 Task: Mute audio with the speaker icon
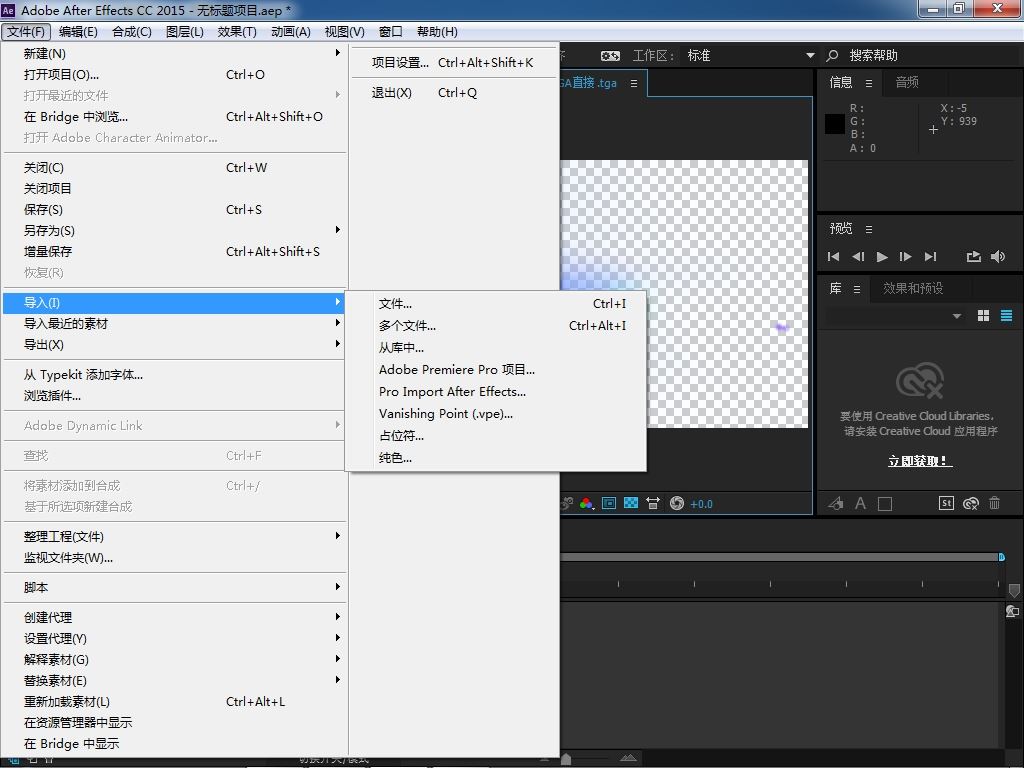coord(998,257)
